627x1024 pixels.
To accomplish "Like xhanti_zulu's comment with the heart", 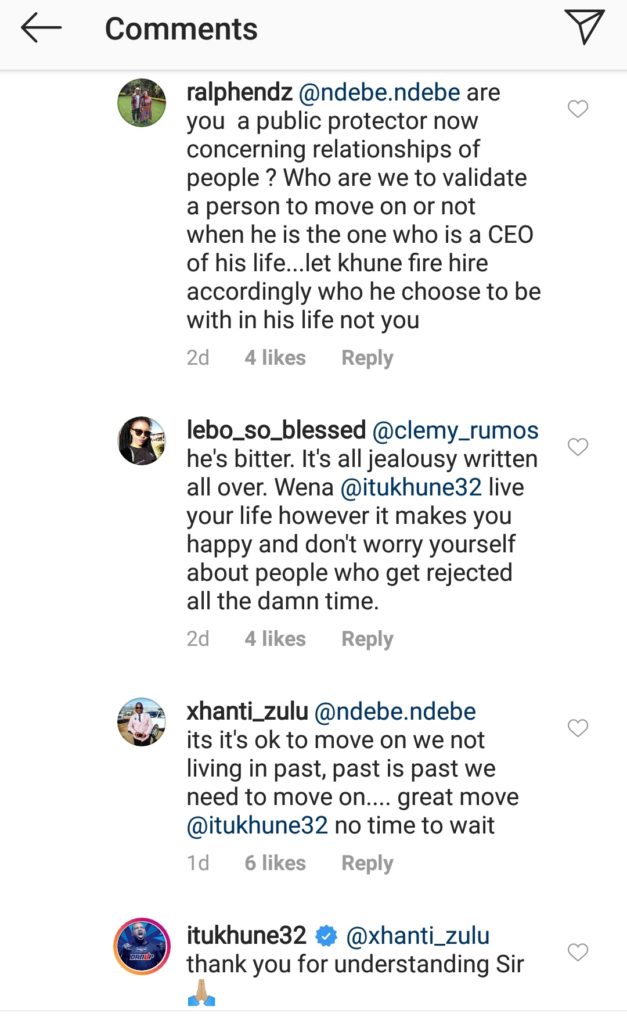I will [578, 728].
